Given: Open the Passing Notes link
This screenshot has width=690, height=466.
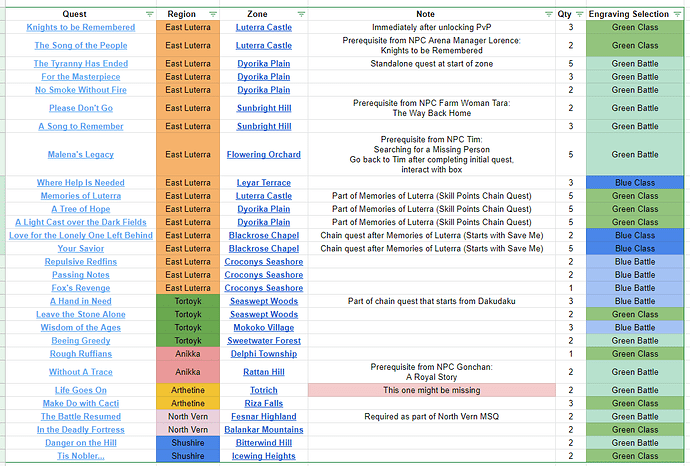Looking at the screenshot, I should 81,275.
